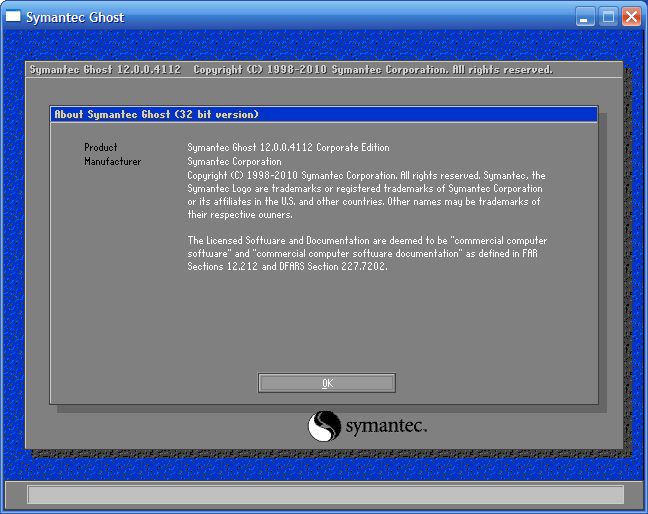Select the 'Manufacturer' label text

click(112, 162)
